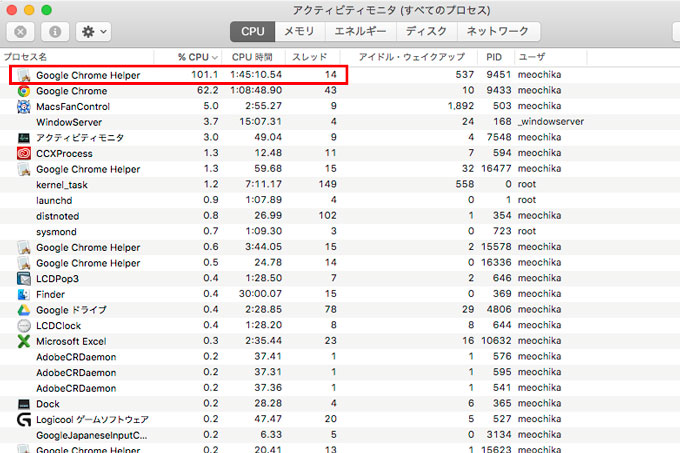680x453 pixels.
Task: Click the thread count 149 for kernel_task
Action: pyautogui.click(x=327, y=184)
